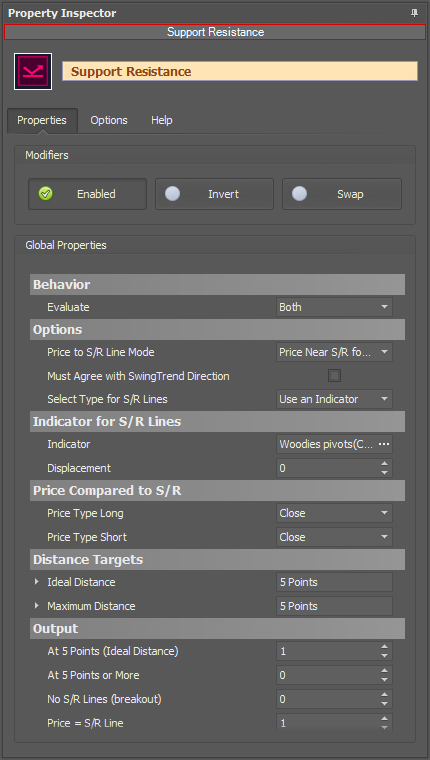Toggle the Enabled modifier
This screenshot has height=760, width=430.
87,194
